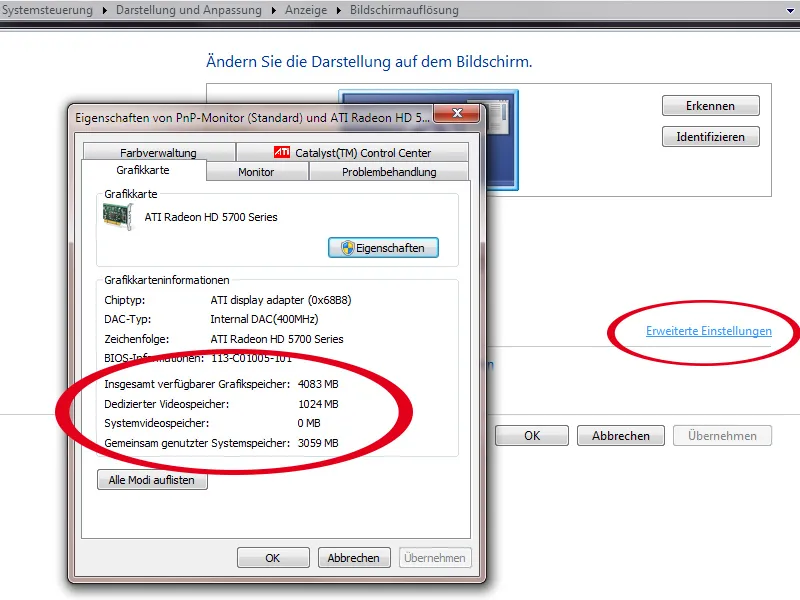Click Zeichenfolge value ATI Radeon HD 5700
This screenshot has height=600, width=800.
[277, 339]
